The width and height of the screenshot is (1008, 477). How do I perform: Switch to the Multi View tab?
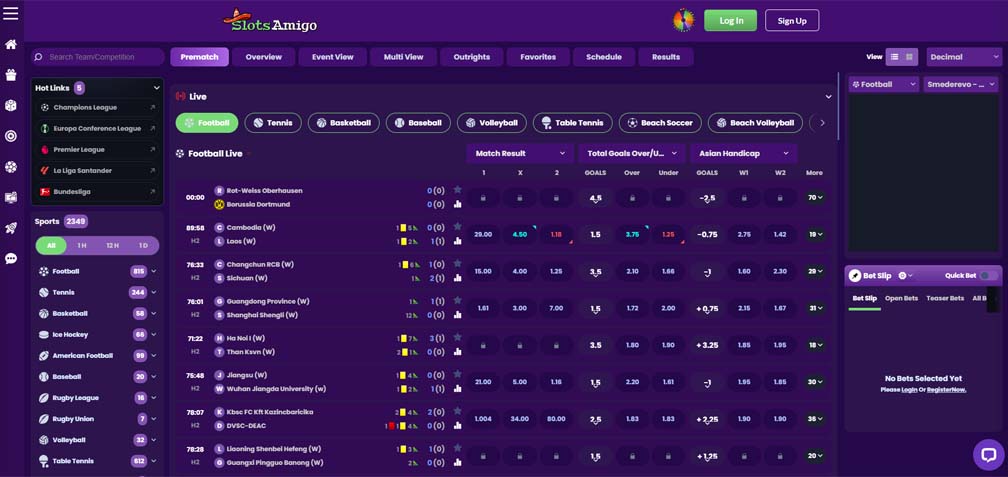click(x=404, y=57)
